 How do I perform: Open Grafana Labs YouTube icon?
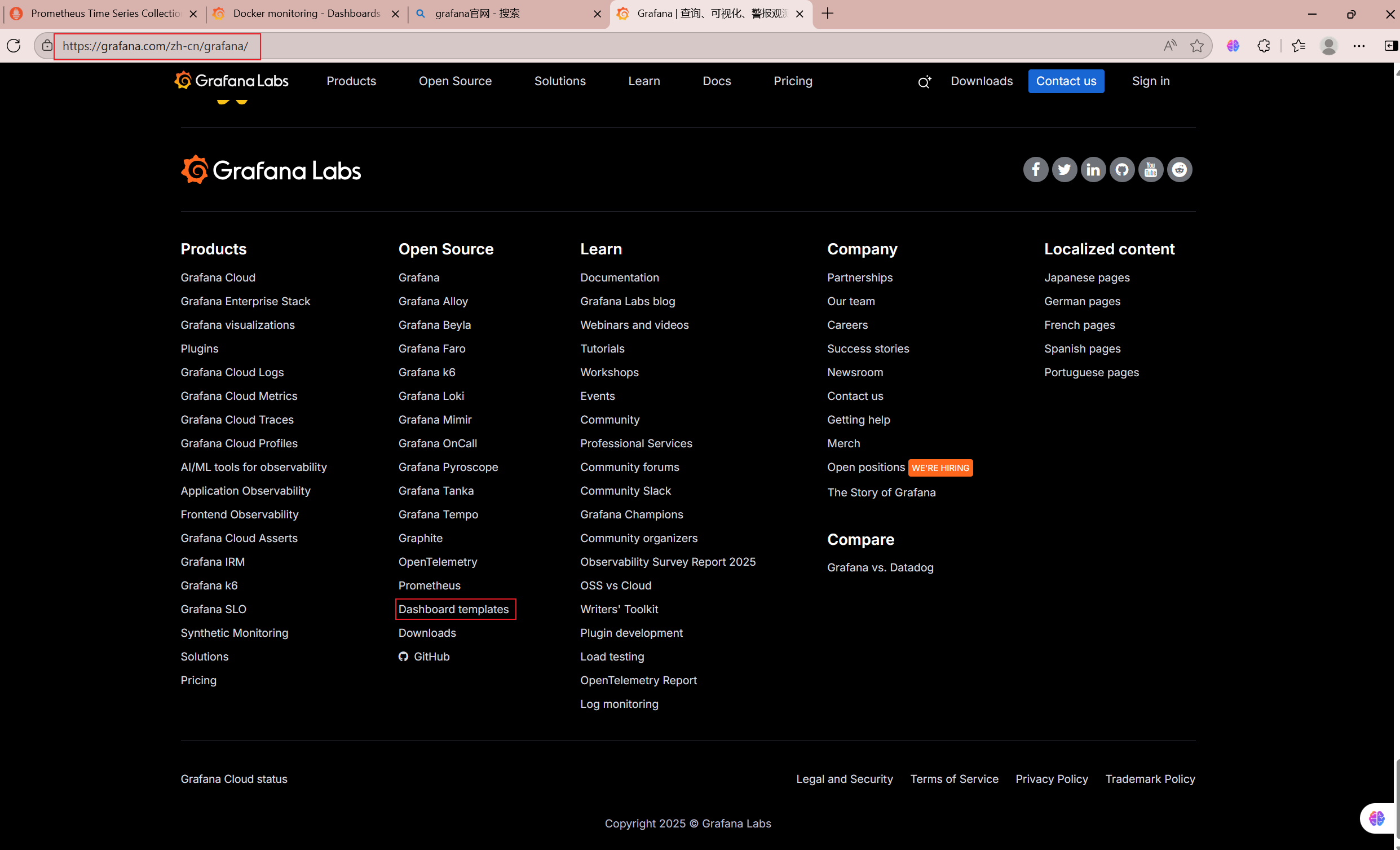pos(1151,169)
